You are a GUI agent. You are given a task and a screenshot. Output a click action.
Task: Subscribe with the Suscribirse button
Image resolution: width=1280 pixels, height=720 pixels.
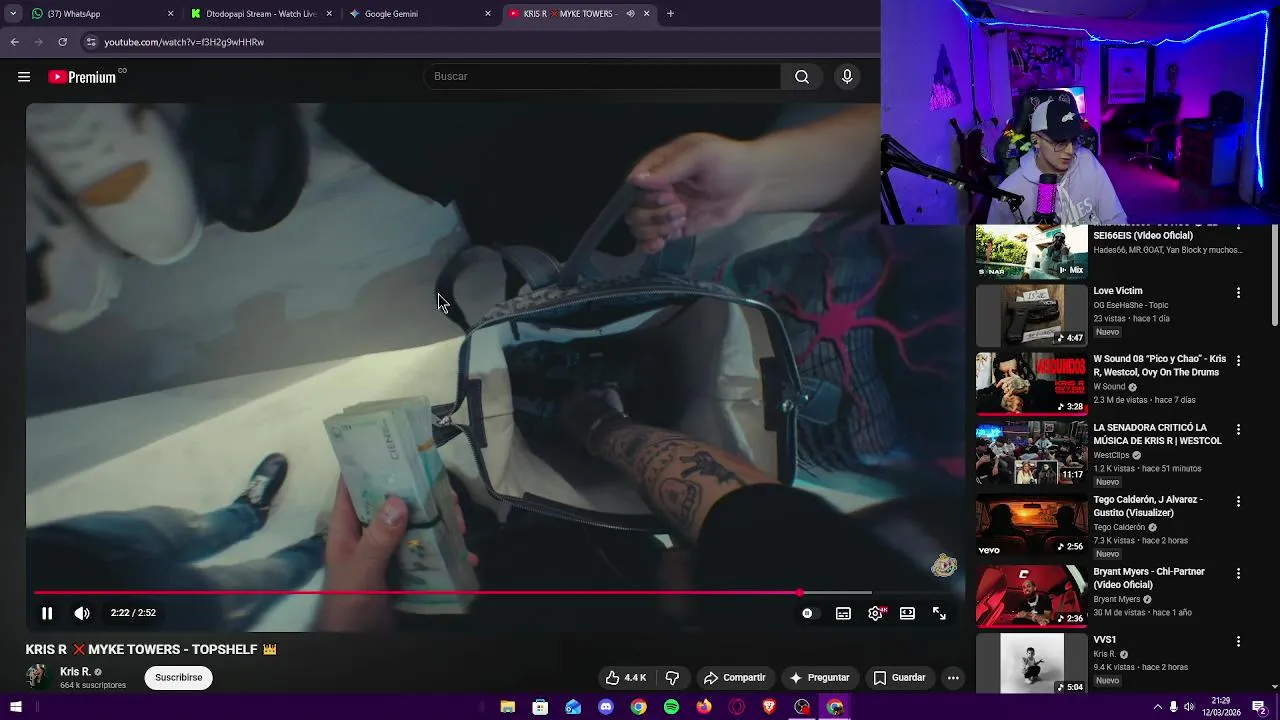point(178,677)
